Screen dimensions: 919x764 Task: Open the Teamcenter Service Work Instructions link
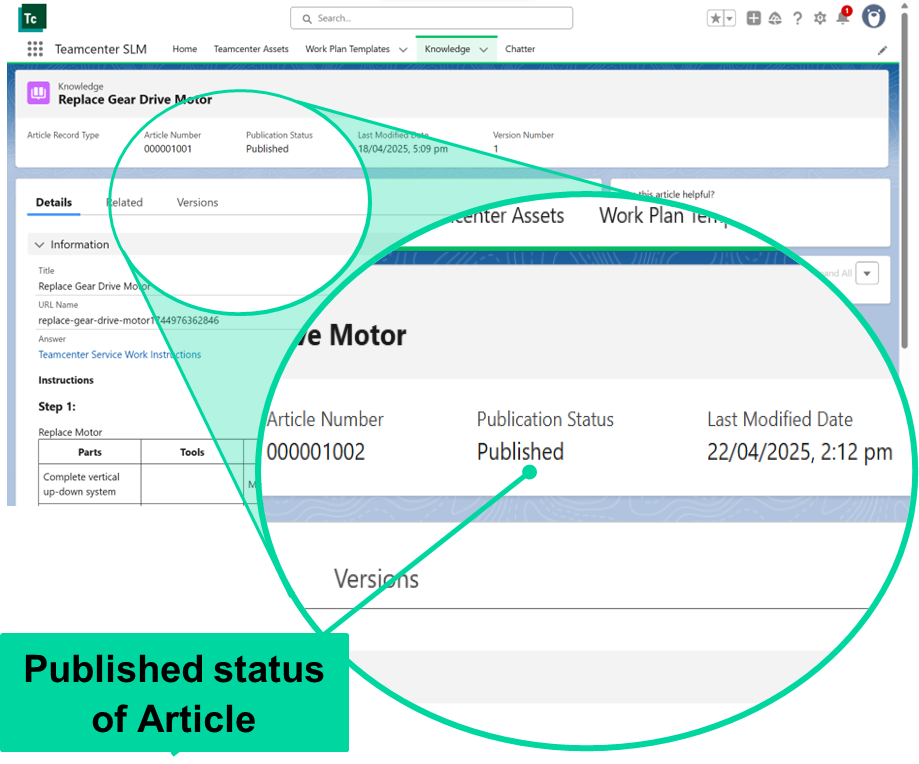point(120,355)
